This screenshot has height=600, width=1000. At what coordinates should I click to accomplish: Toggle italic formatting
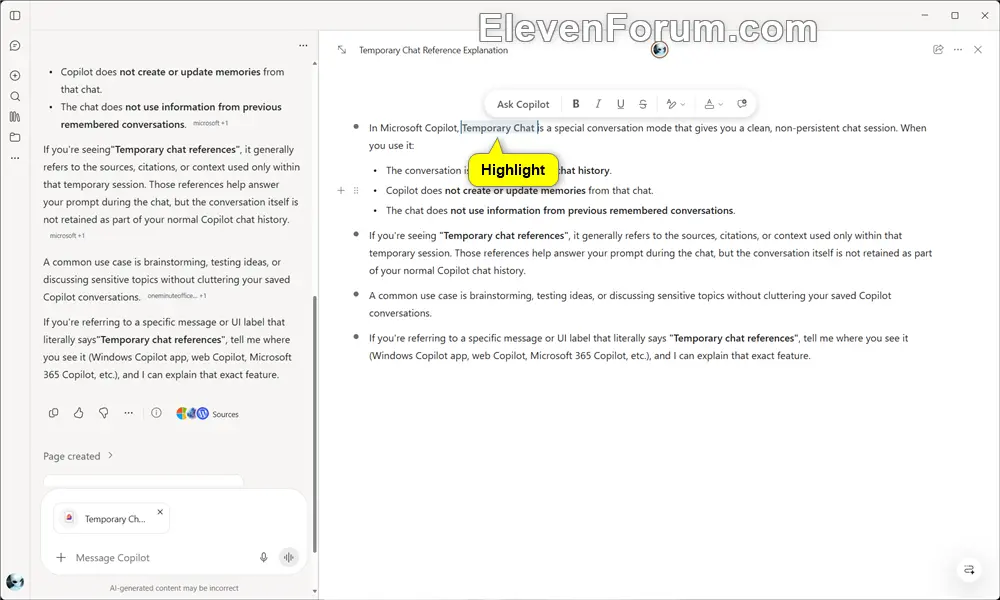[598, 104]
